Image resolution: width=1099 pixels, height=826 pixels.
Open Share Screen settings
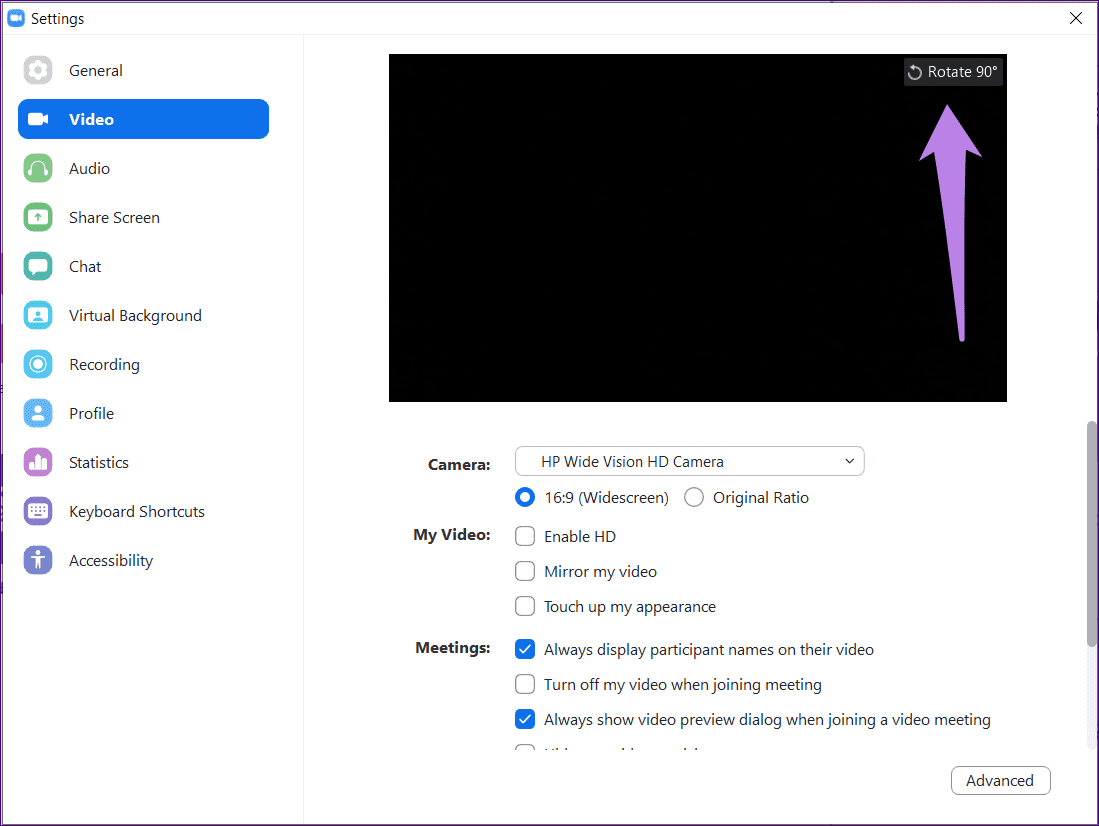(114, 217)
